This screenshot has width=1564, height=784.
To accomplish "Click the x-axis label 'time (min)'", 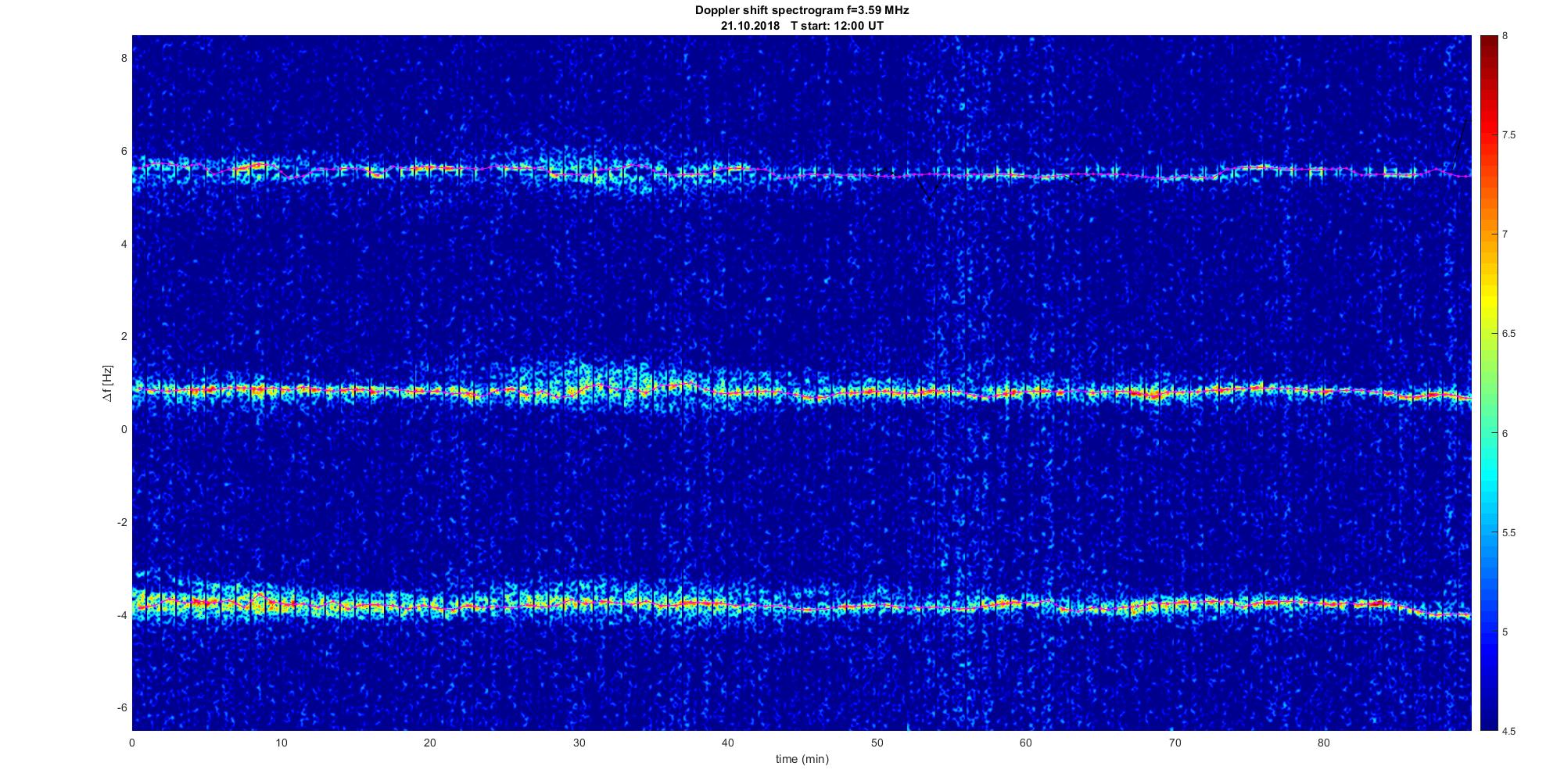I will coord(802,759).
